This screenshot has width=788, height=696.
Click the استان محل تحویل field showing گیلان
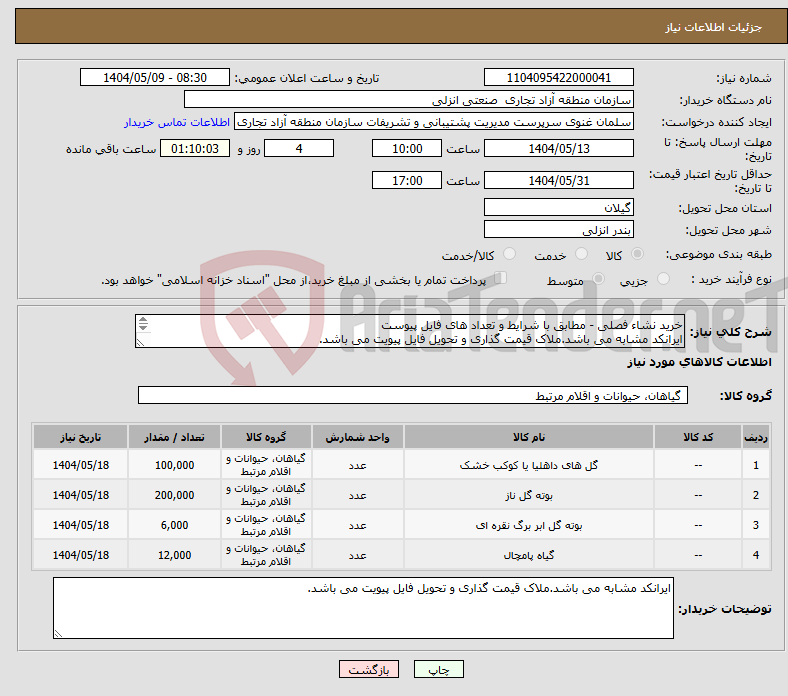pos(558,207)
